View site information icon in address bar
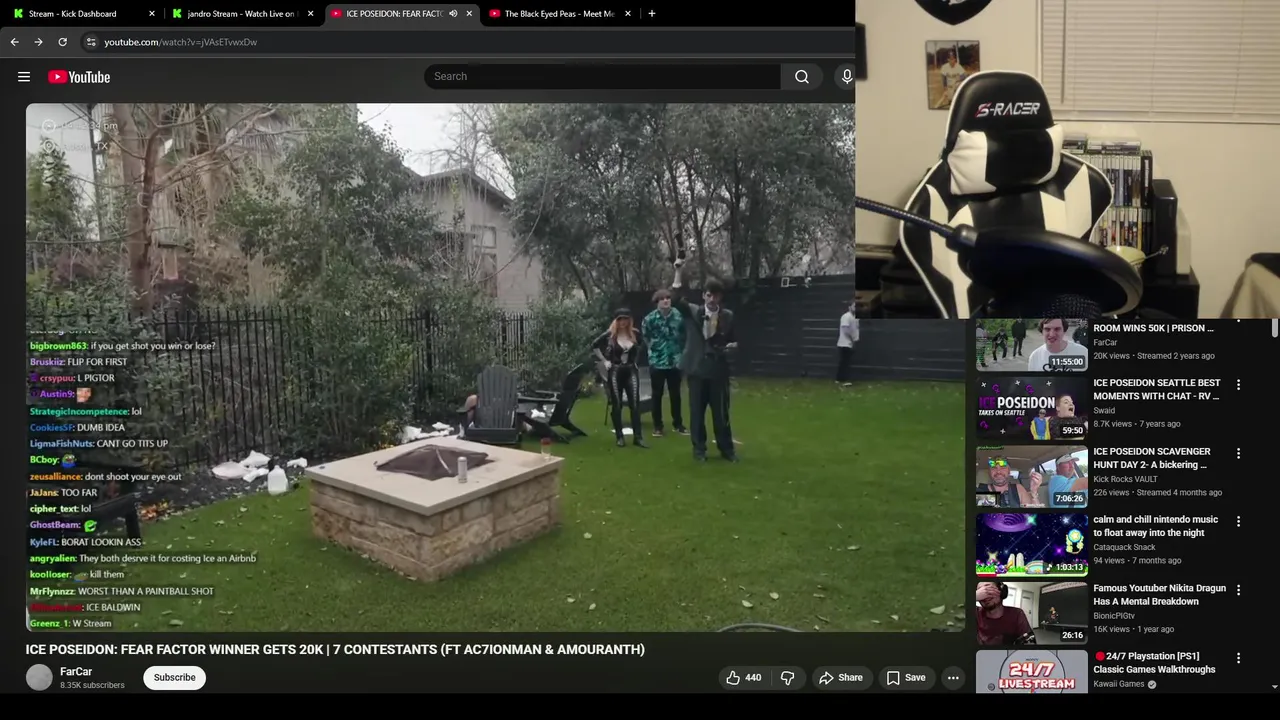The image size is (1280, 720). pyautogui.click(x=91, y=42)
